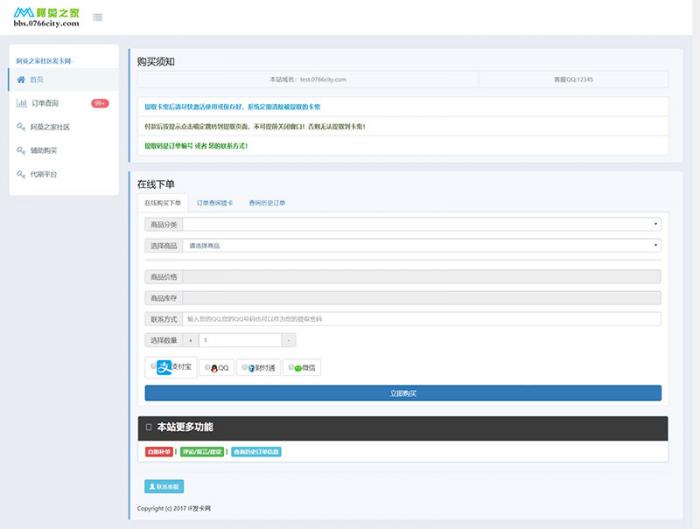Click the hamburger menu icon in header
Screen dimensions: 700x529
click(97, 17)
